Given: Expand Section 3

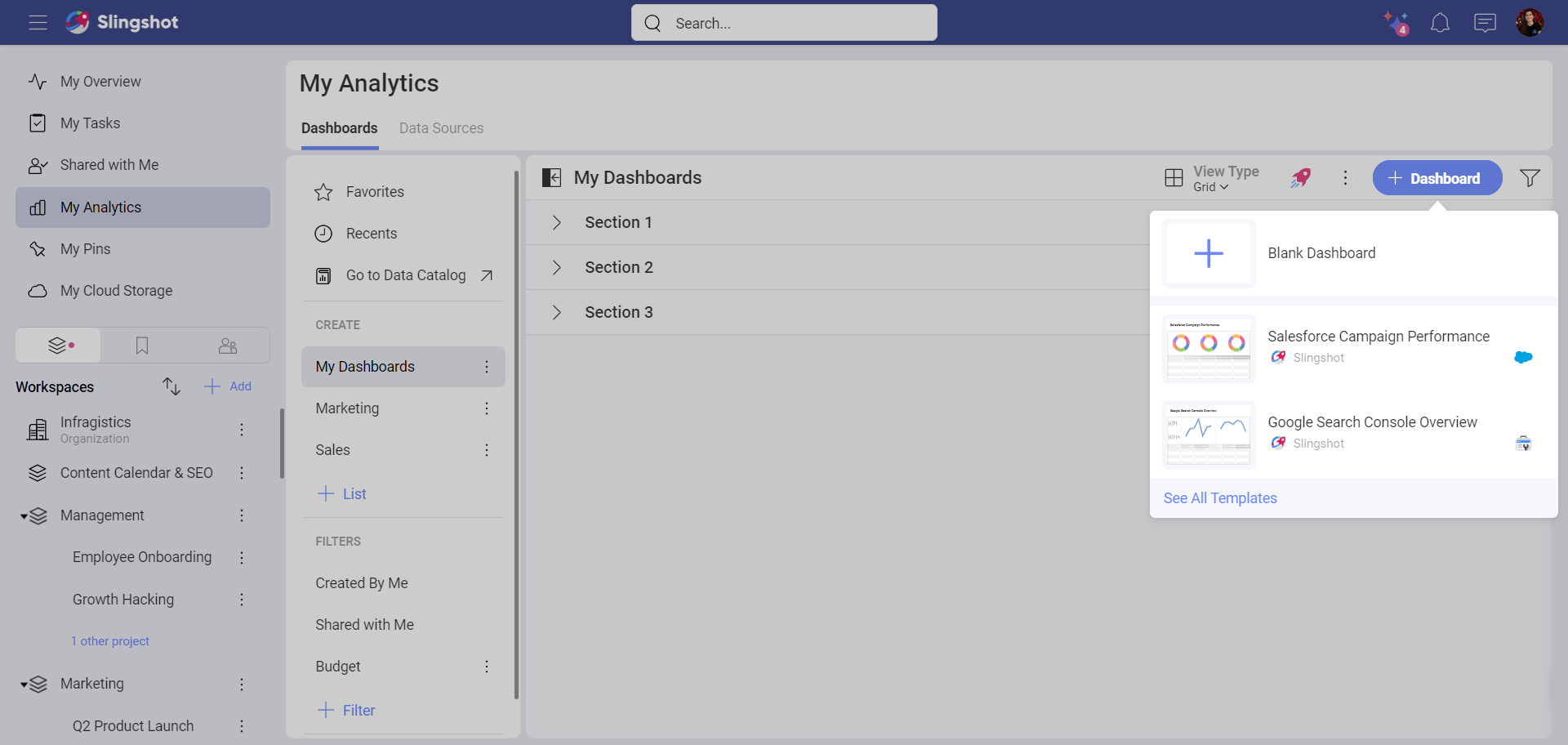Looking at the screenshot, I should (556, 312).
